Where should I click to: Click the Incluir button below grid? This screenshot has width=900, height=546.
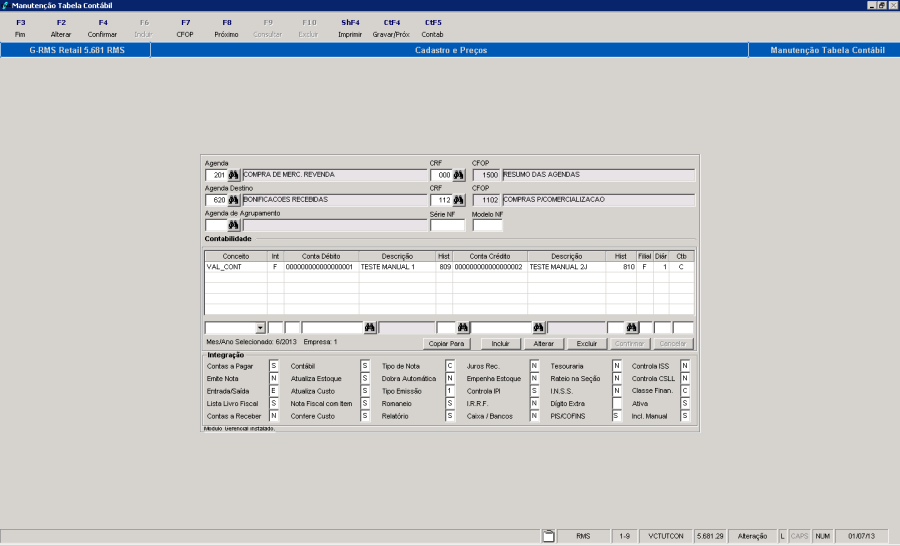[500, 343]
